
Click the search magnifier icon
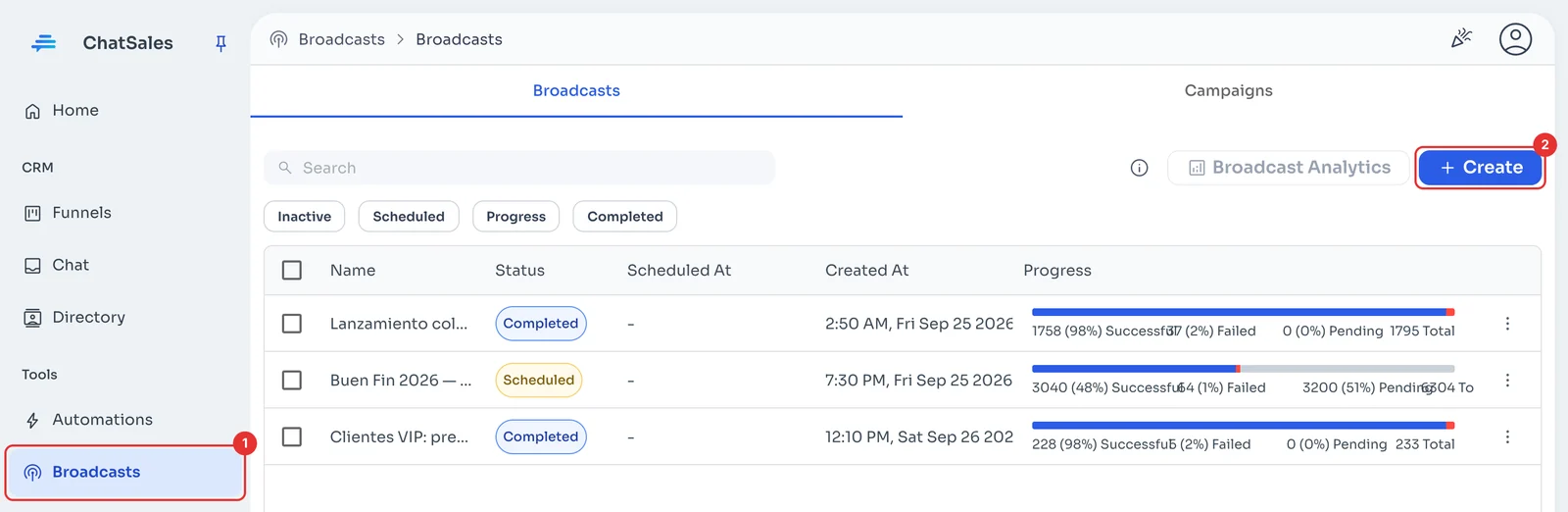pyautogui.click(x=285, y=168)
